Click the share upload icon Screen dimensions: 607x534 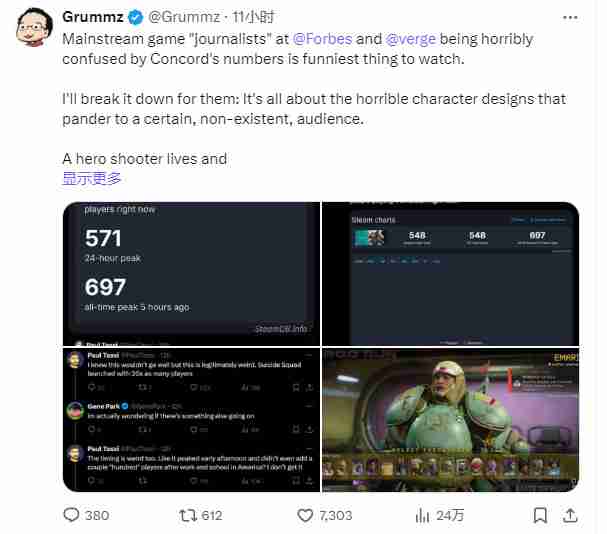pyautogui.click(x=570, y=515)
